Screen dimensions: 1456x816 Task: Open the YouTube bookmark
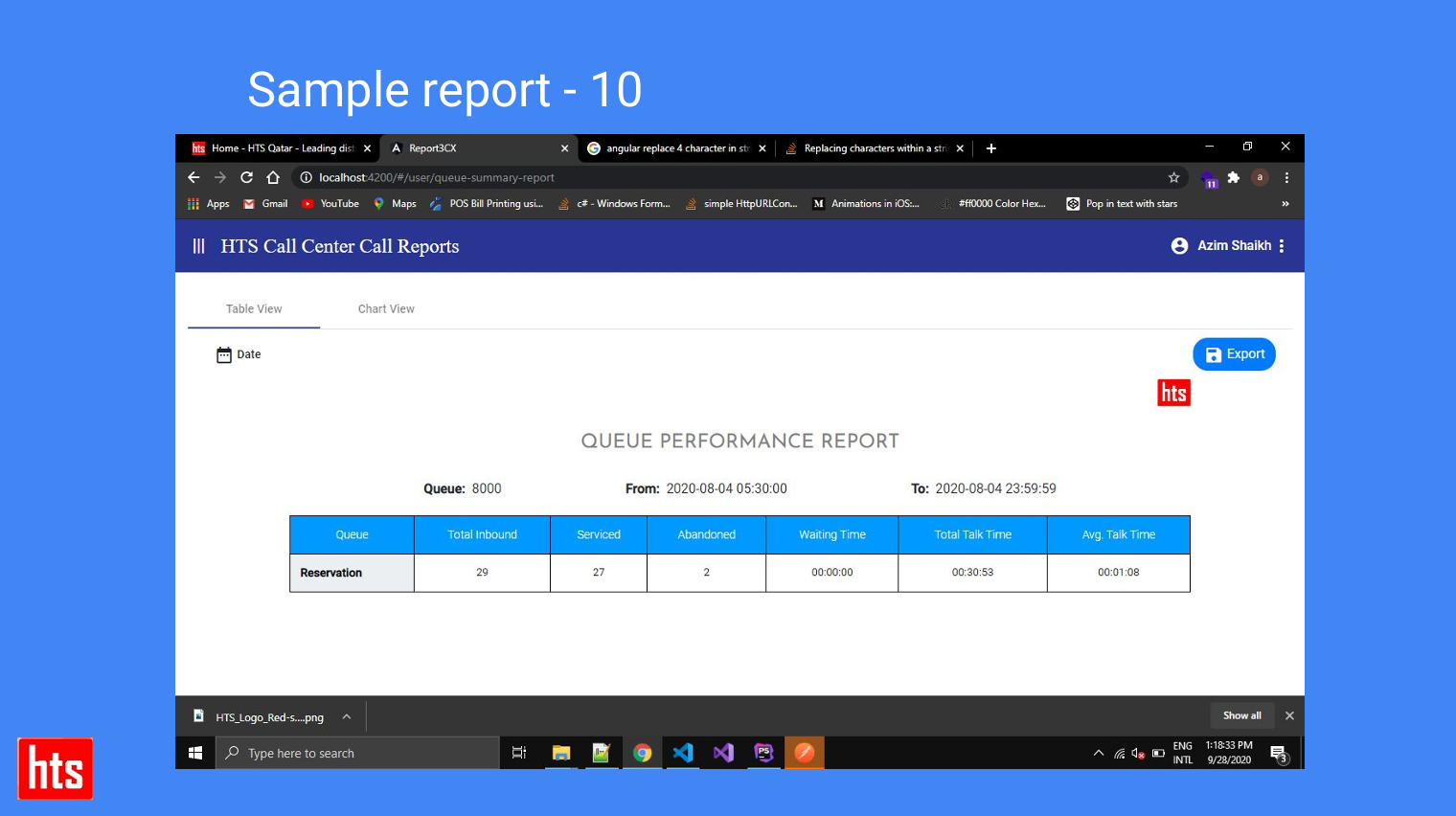[x=330, y=204]
